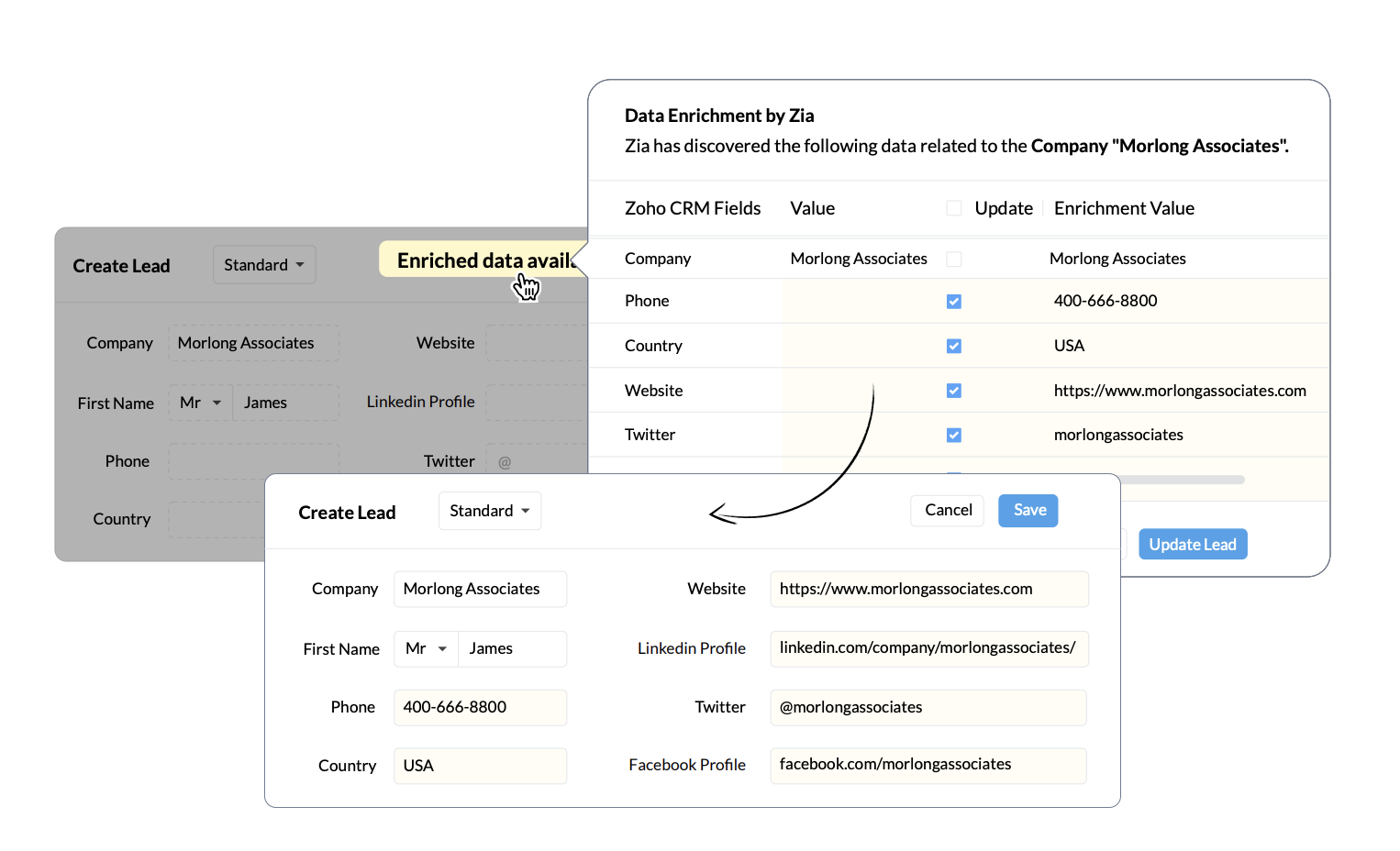
Task: Open the Mr salutation dropdown
Action: point(426,648)
